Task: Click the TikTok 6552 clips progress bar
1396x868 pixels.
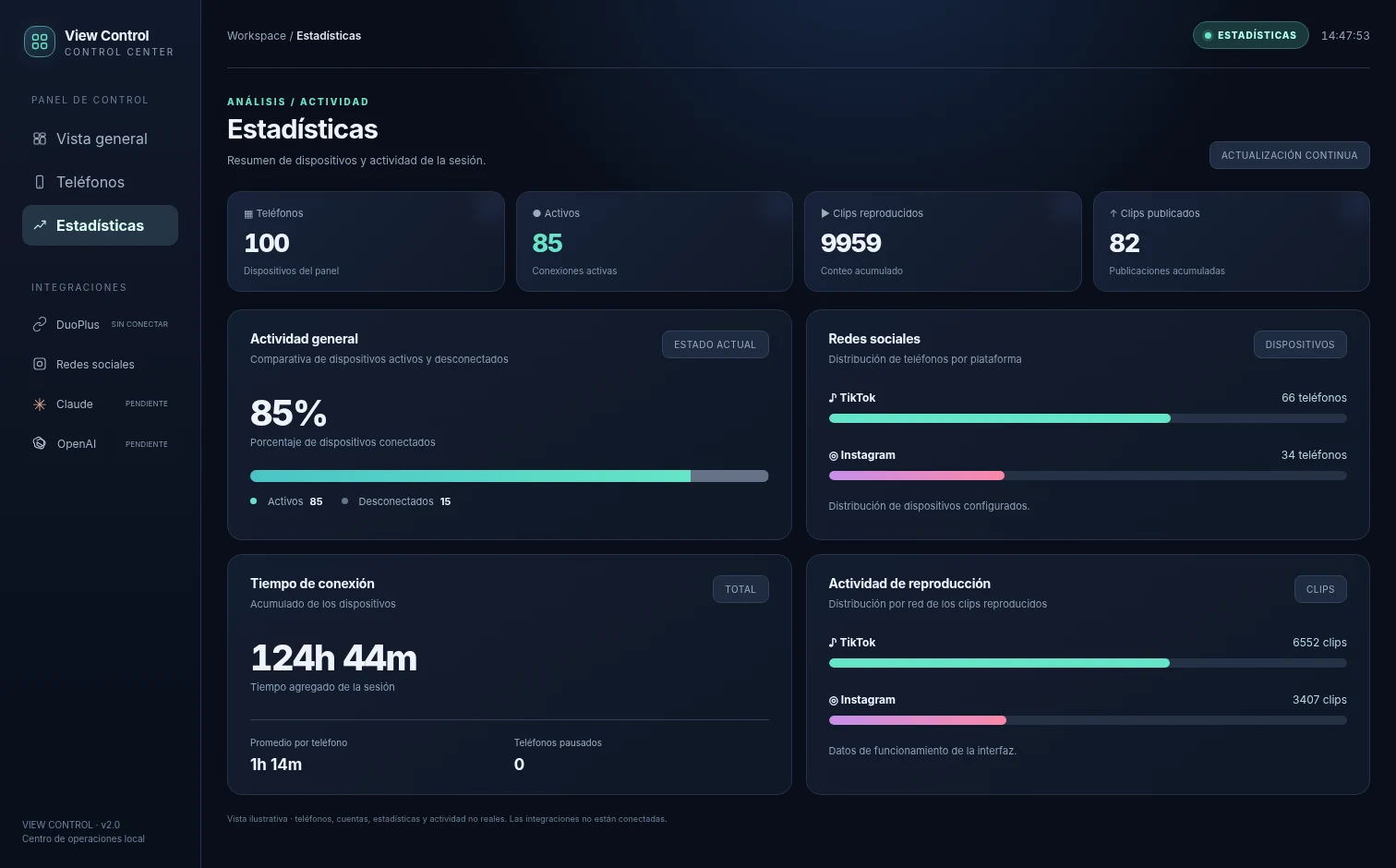Action: pyautogui.click(x=1088, y=663)
